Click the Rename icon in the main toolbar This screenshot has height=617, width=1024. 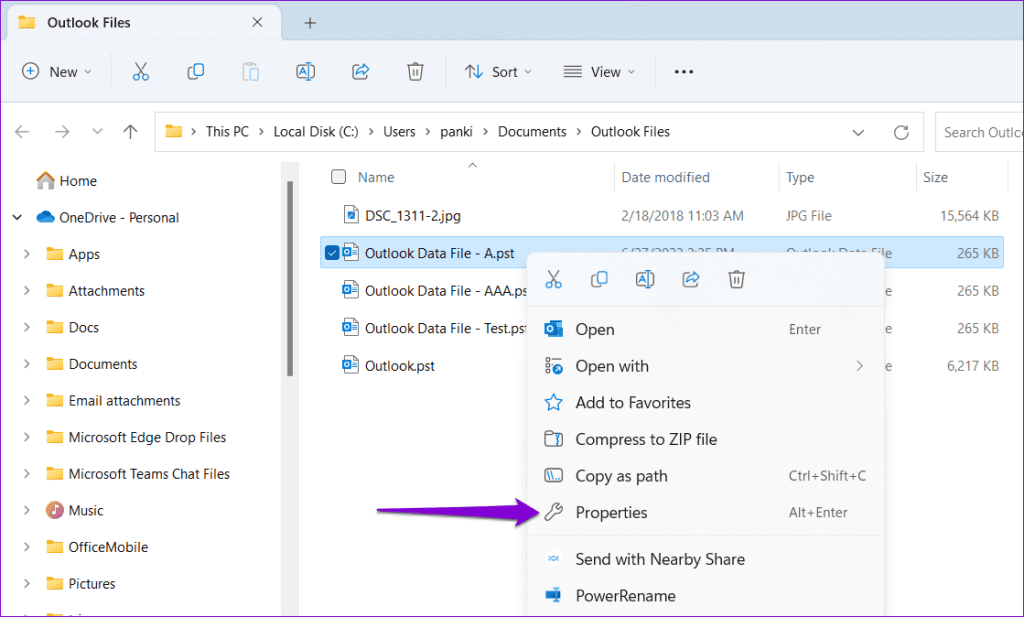[x=305, y=72]
